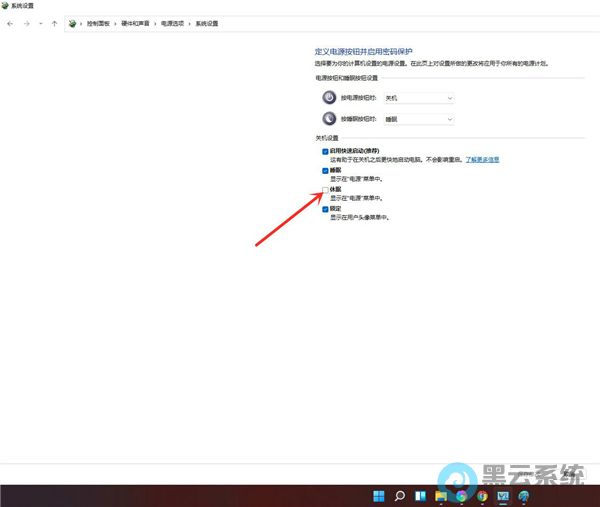Expand the recent locations dropdown arrow
The image size is (600, 507).
point(40,22)
